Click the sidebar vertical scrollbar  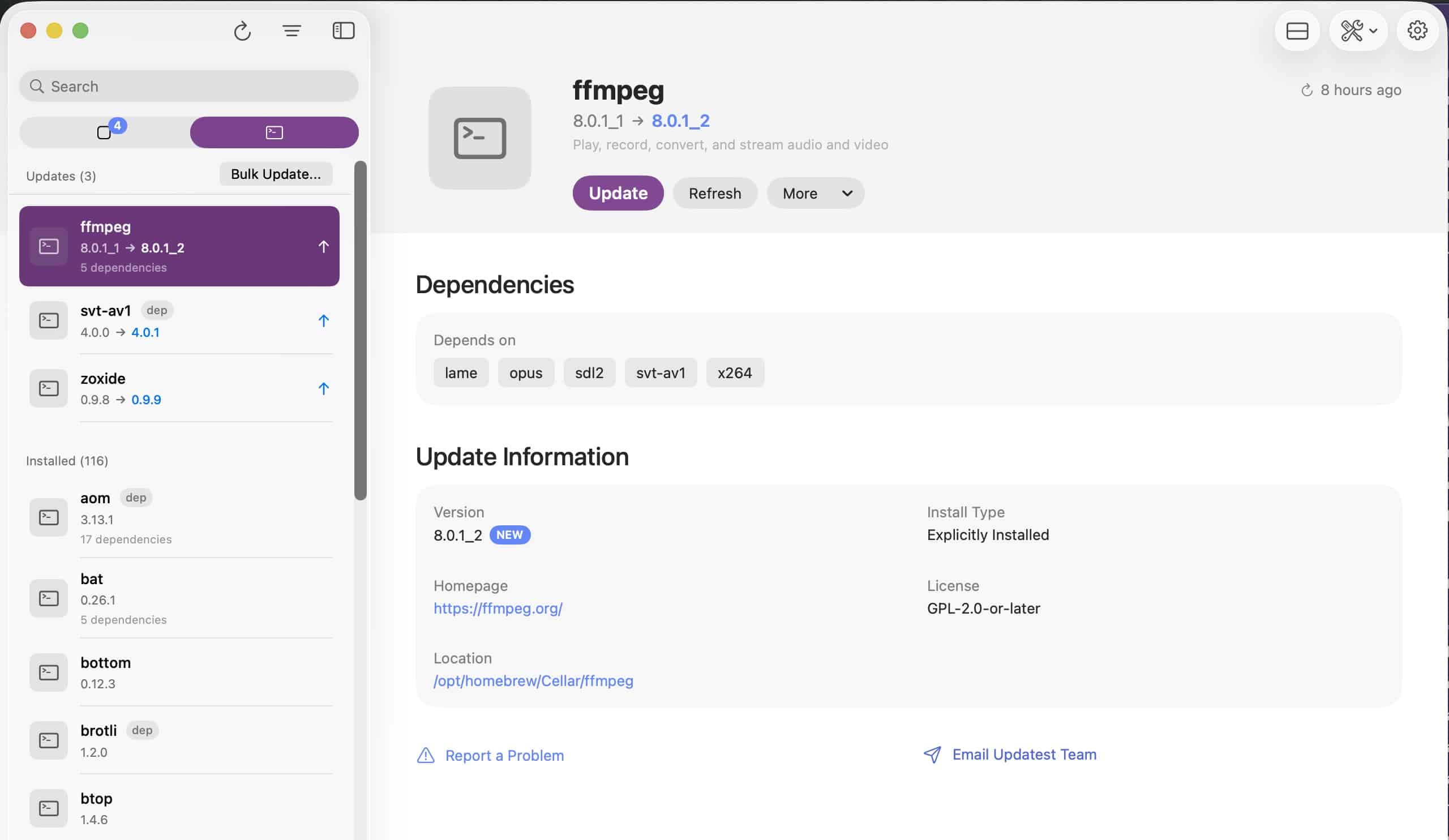[361, 331]
